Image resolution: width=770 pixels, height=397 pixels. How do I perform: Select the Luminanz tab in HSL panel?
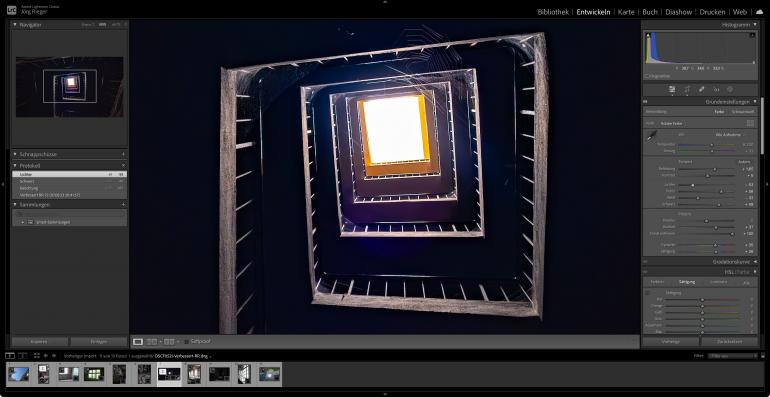click(718, 282)
